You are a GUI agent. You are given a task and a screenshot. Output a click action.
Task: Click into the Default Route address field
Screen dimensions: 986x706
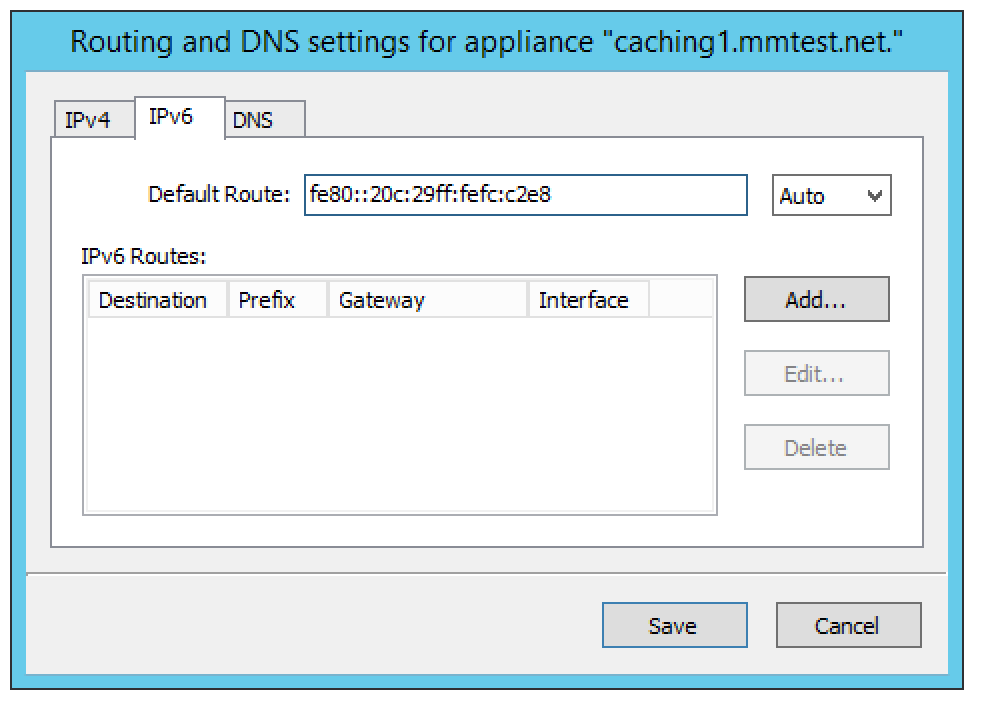pos(525,195)
